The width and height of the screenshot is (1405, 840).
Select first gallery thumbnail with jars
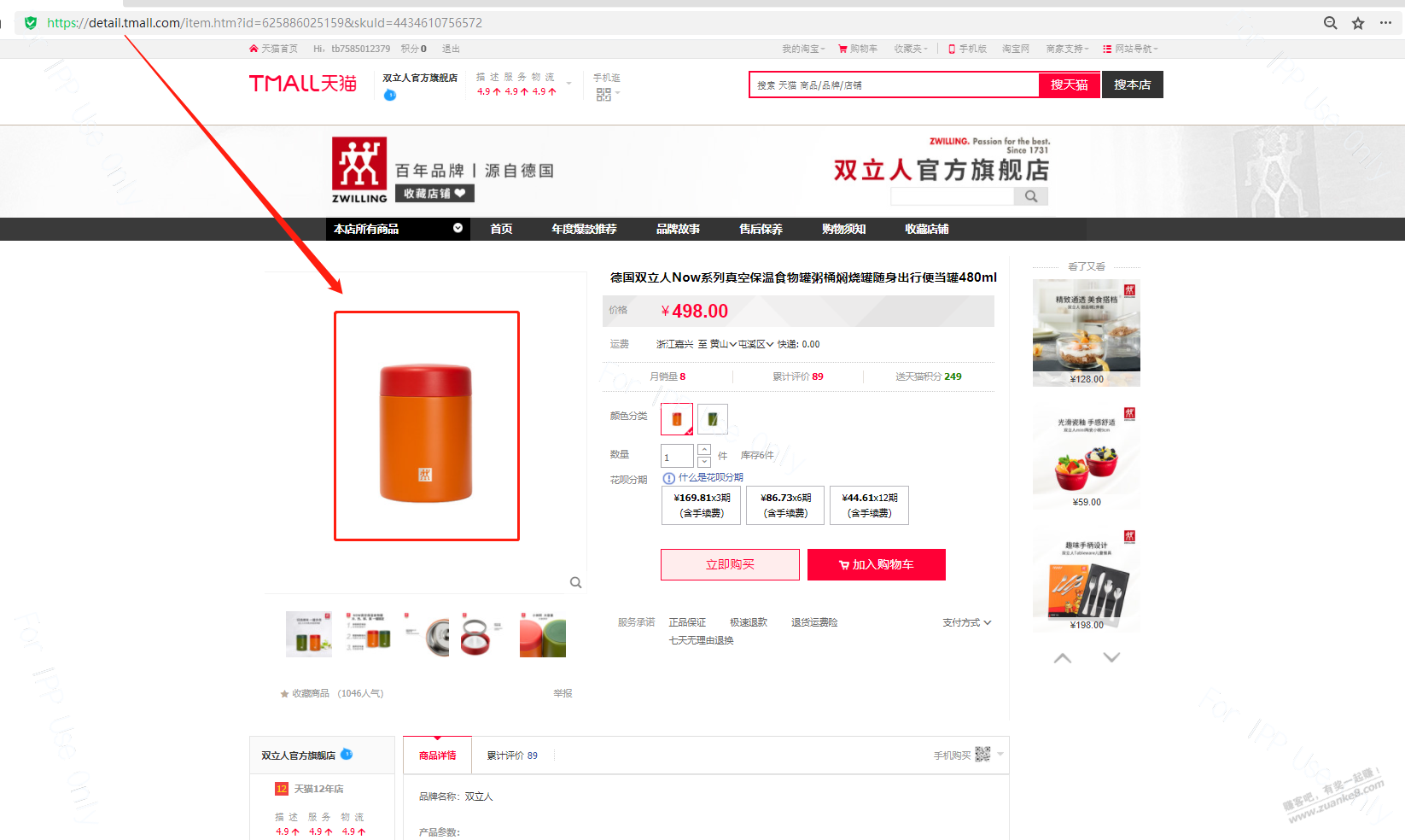pos(309,633)
